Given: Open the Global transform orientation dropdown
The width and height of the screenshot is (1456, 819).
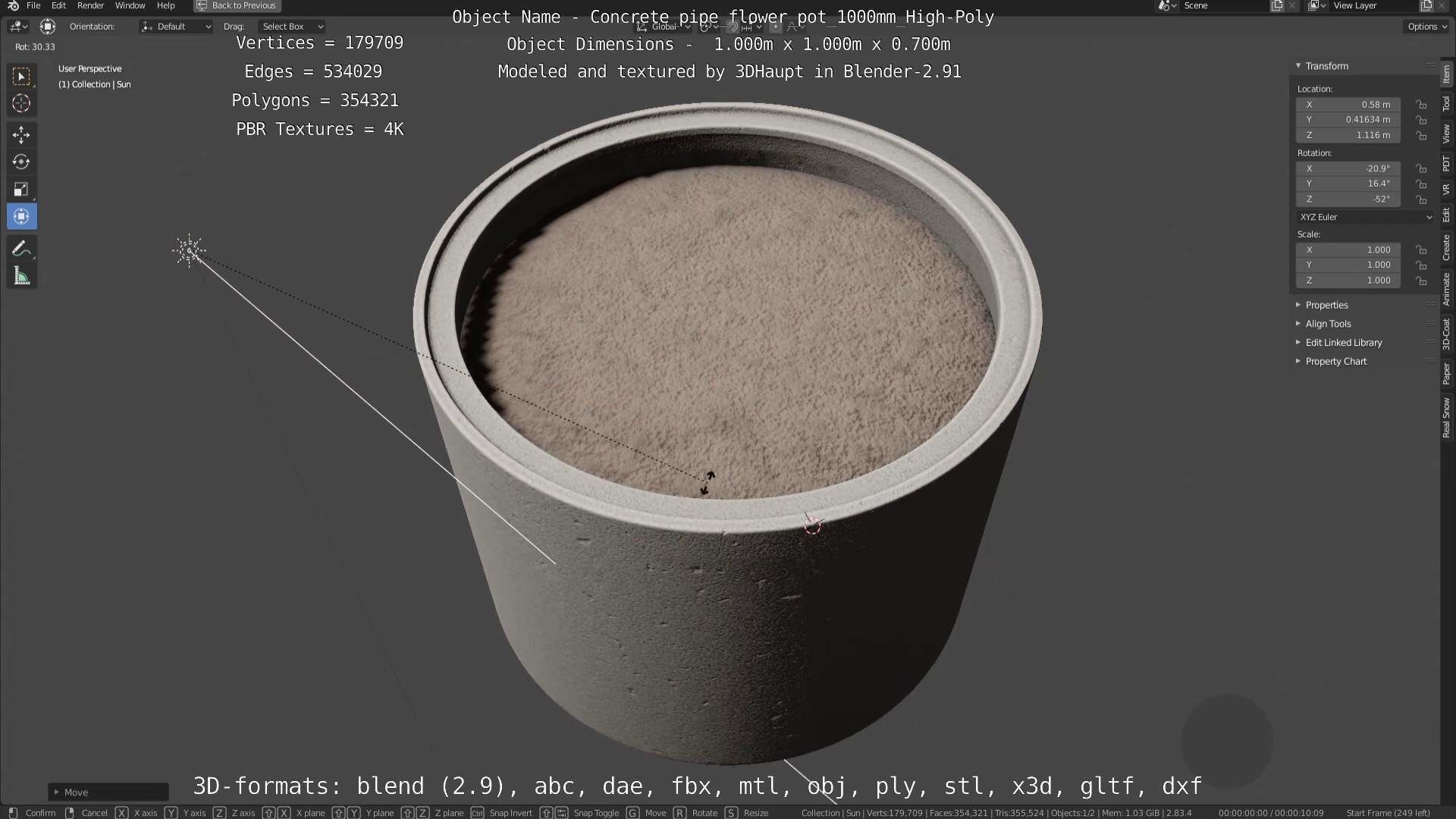Looking at the screenshot, I should (x=664, y=27).
